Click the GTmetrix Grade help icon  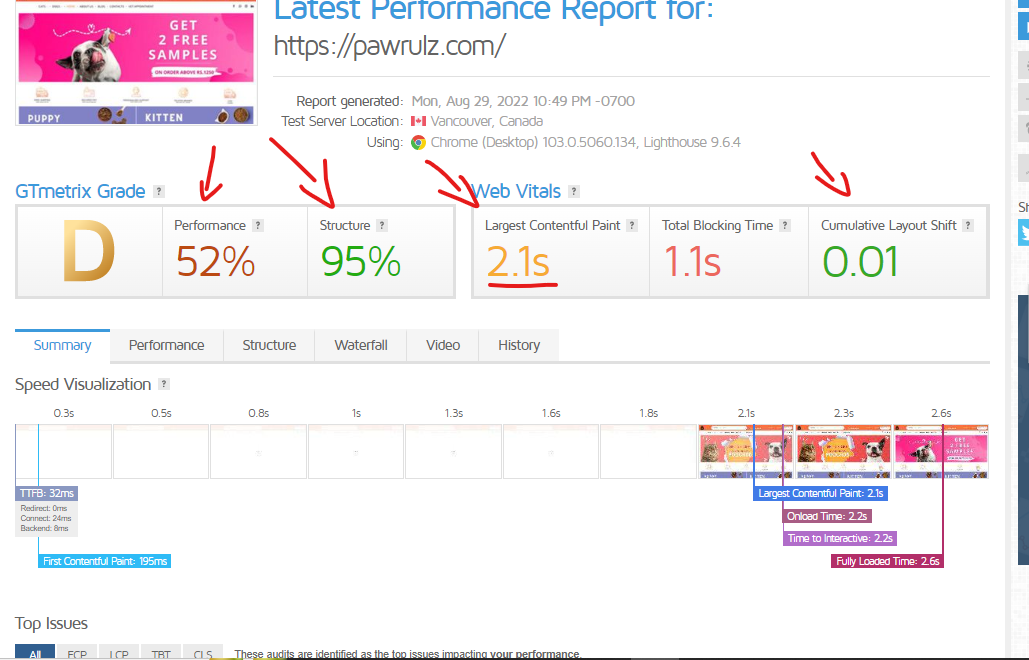pos(159,192)
